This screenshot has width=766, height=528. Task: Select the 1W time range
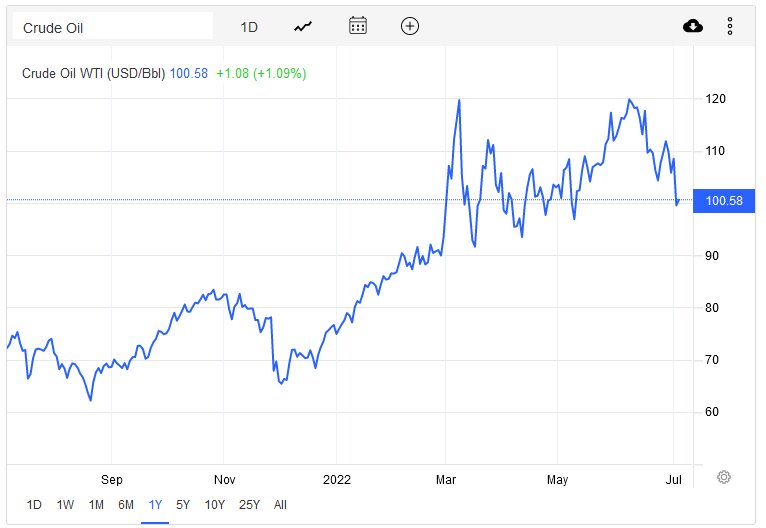point(65,504)
